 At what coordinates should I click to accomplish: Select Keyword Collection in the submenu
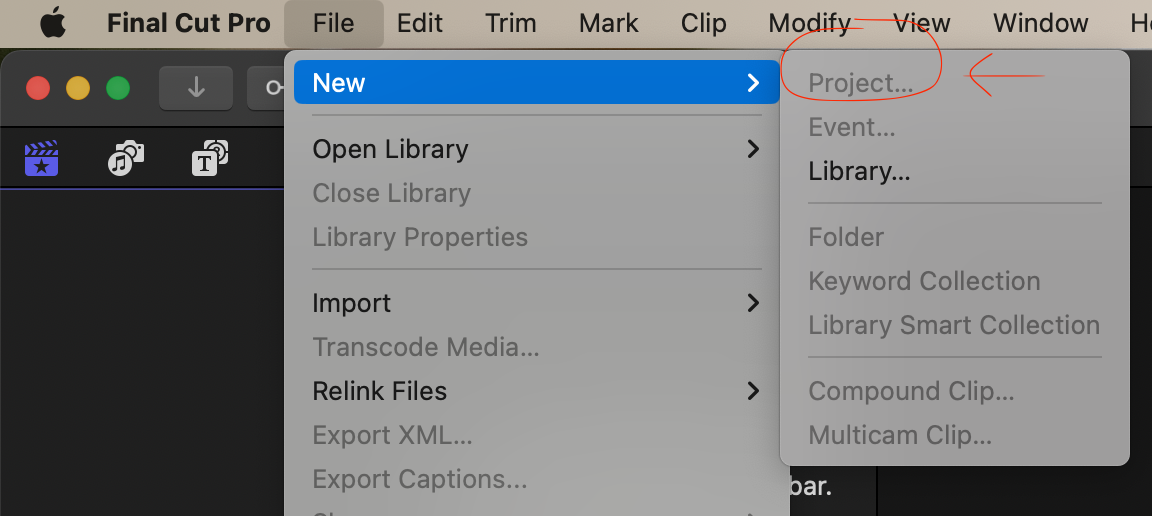pyautogui.click(x=924, y=281)
